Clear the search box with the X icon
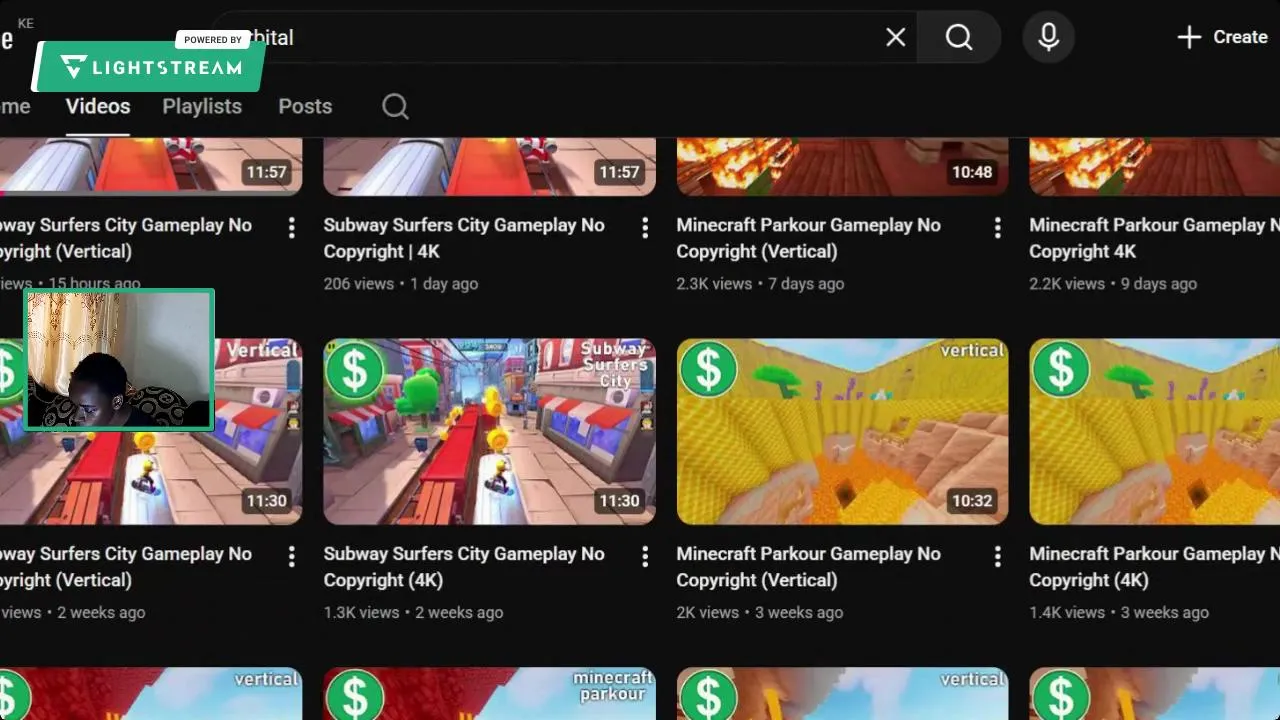The image size is (1280, 720). pos(895,37)
